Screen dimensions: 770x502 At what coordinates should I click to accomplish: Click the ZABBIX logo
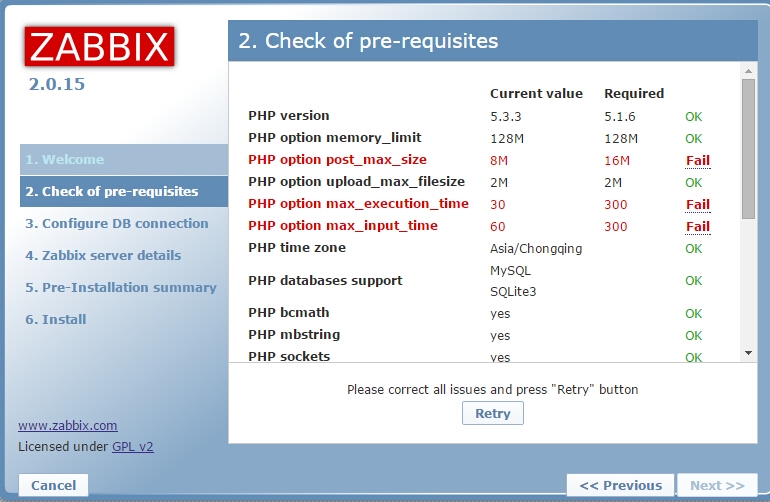100,47
